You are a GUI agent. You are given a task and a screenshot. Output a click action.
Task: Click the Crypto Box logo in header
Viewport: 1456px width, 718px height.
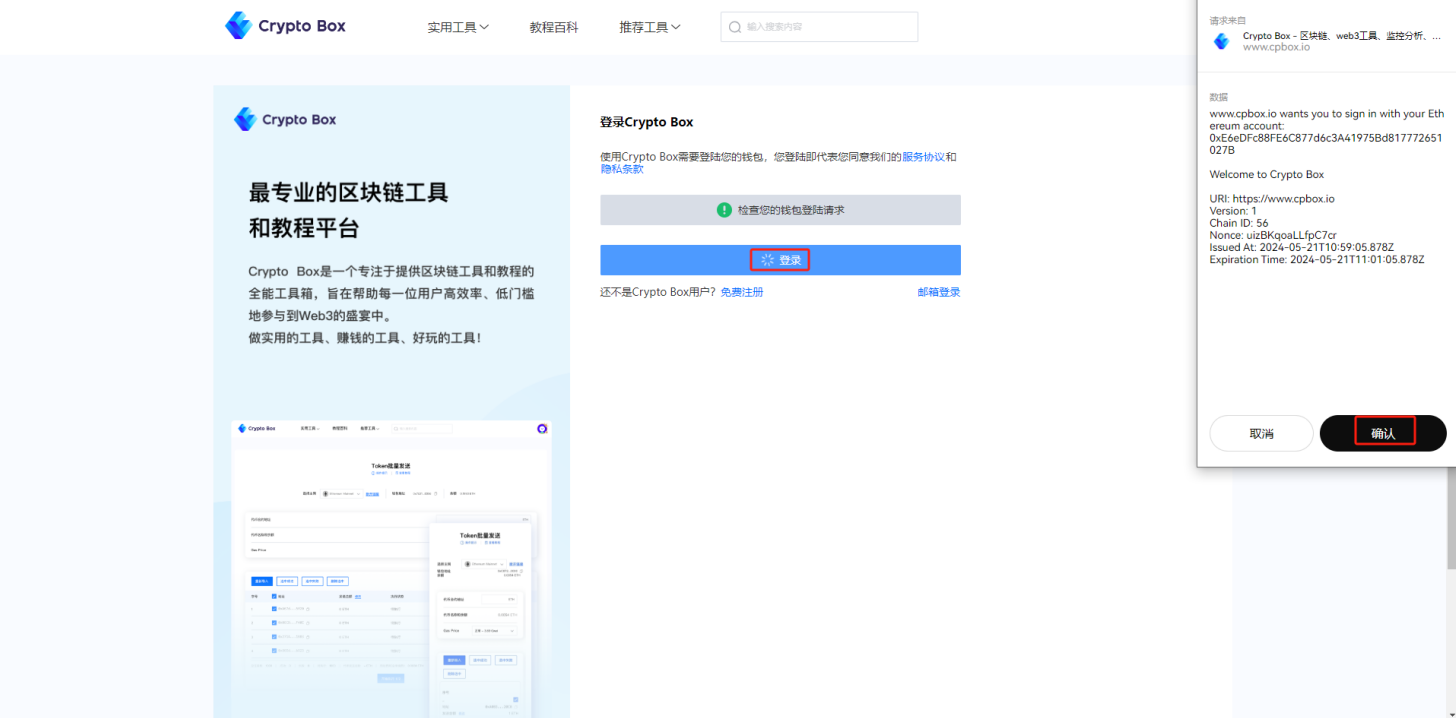285,26
